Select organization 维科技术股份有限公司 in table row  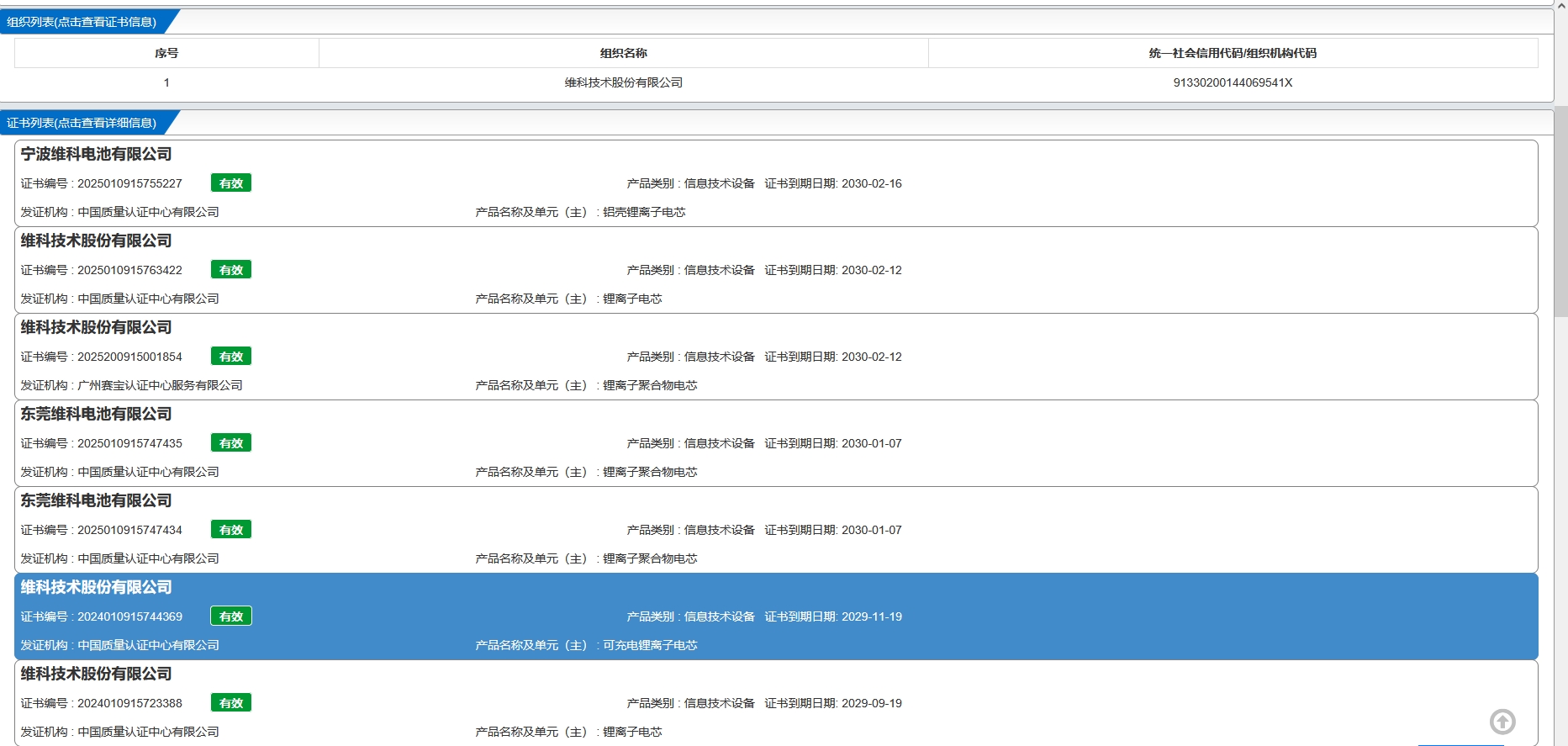pyautogui.click(x=624, y=82)
